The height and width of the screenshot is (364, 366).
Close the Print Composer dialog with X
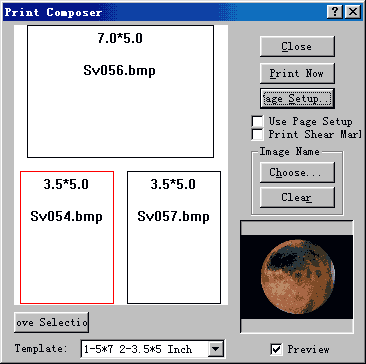353,12
